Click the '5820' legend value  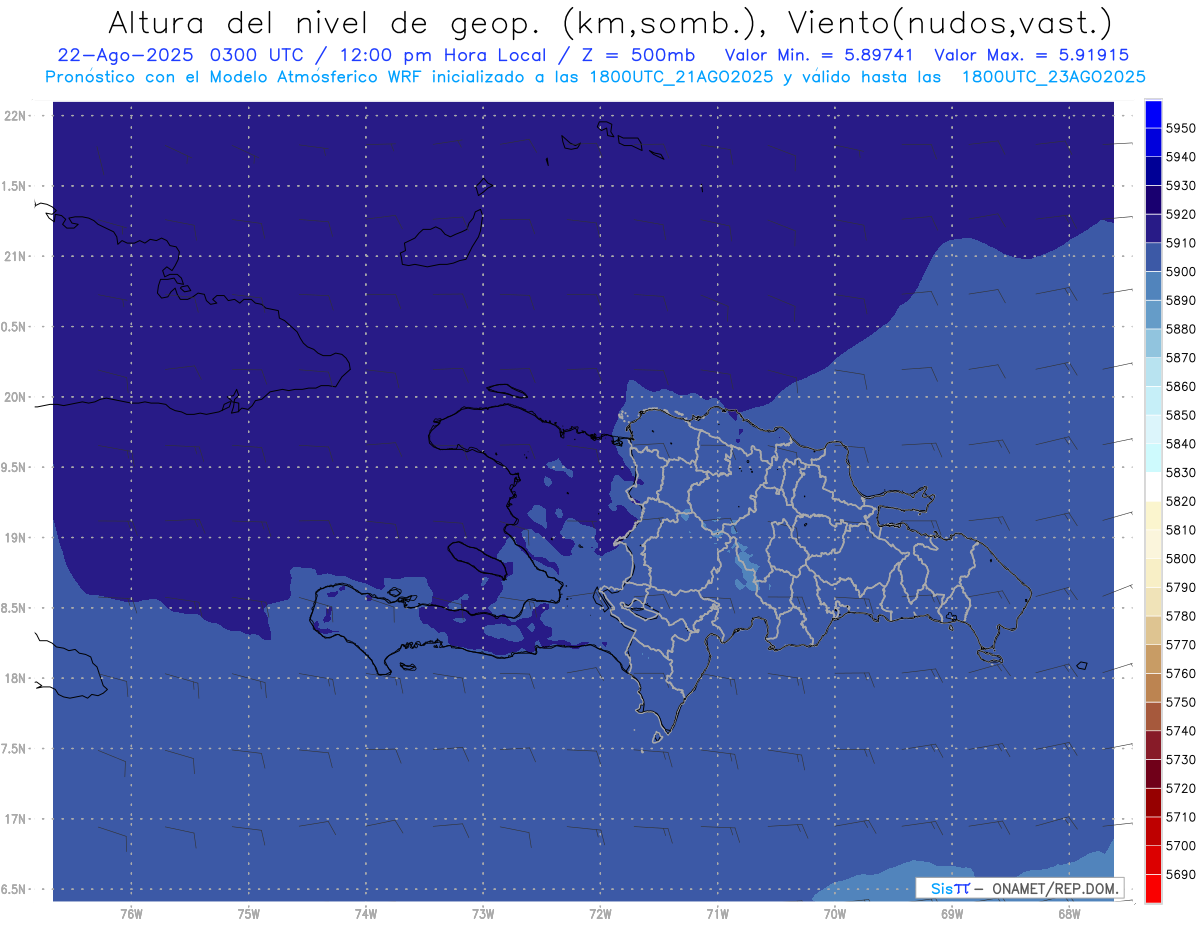pyautogui.click(x=1181, y=502)
